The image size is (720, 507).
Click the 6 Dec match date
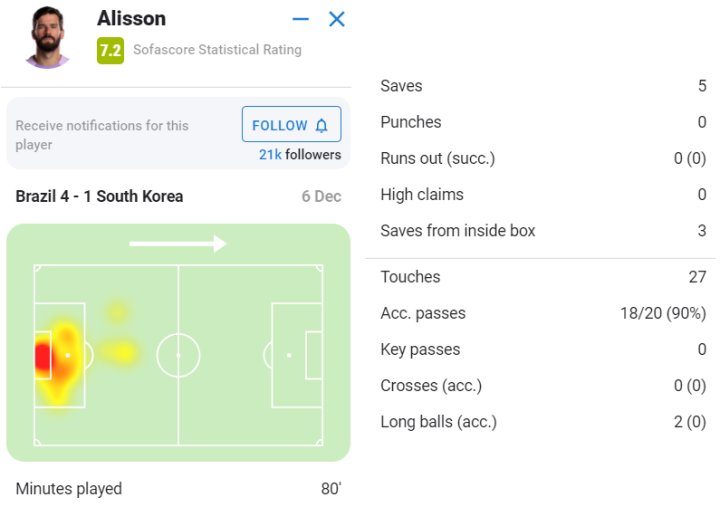[321, 196]
